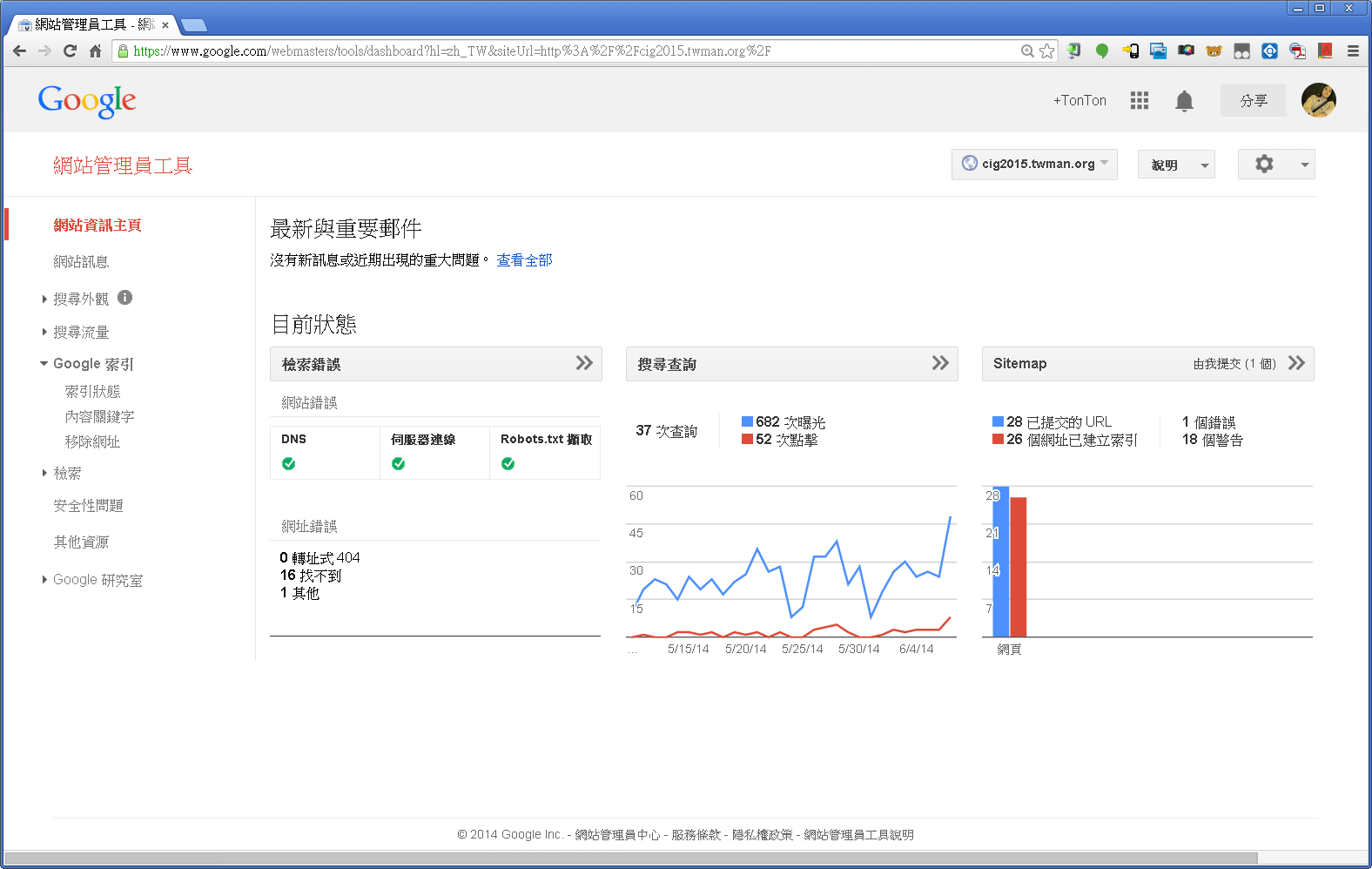Click the 隱私權政策 footer link
The image size is (1372, 869).
click(x=762, y=834)
